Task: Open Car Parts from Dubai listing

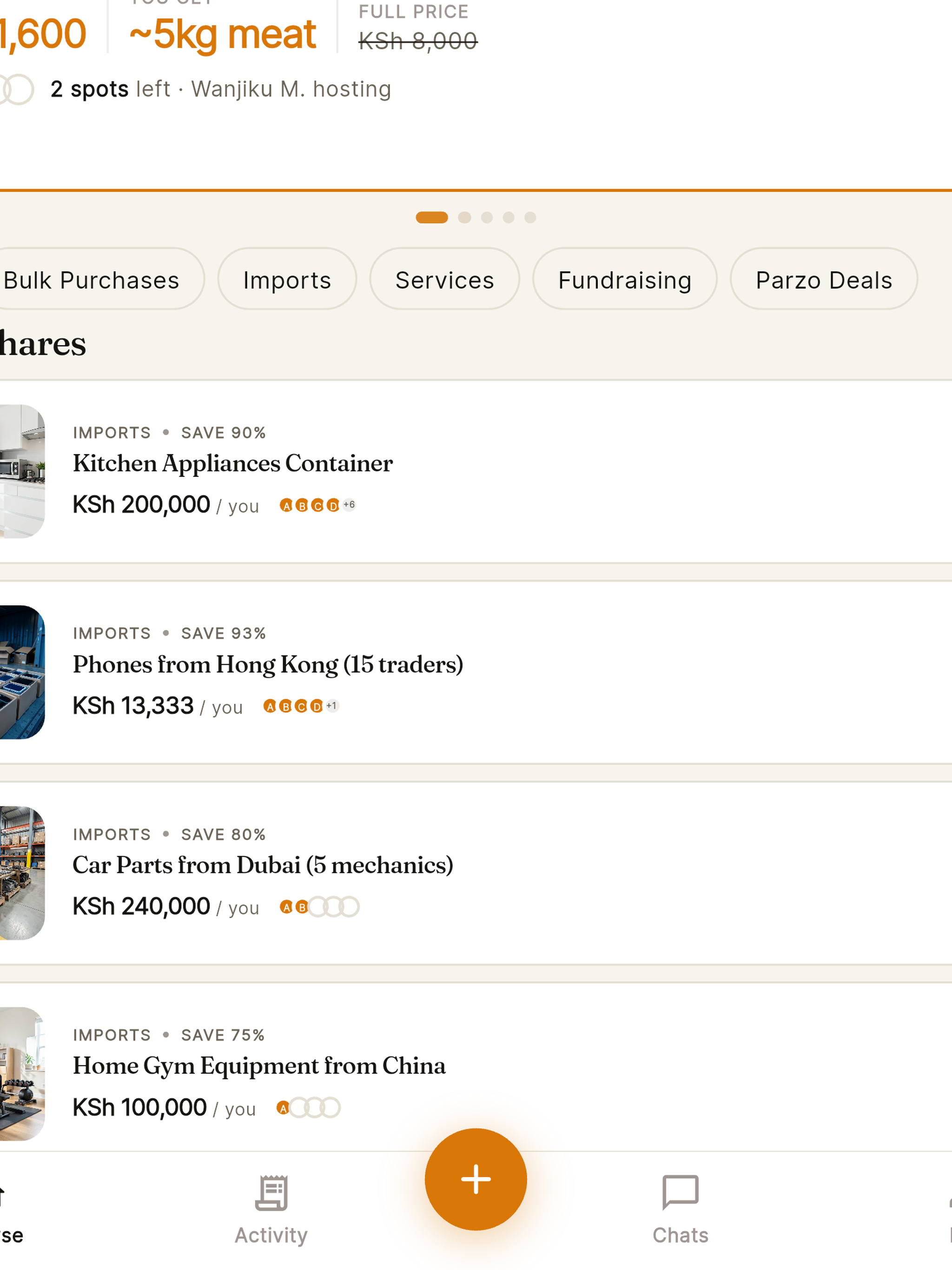Action: [x=476, y=873]
